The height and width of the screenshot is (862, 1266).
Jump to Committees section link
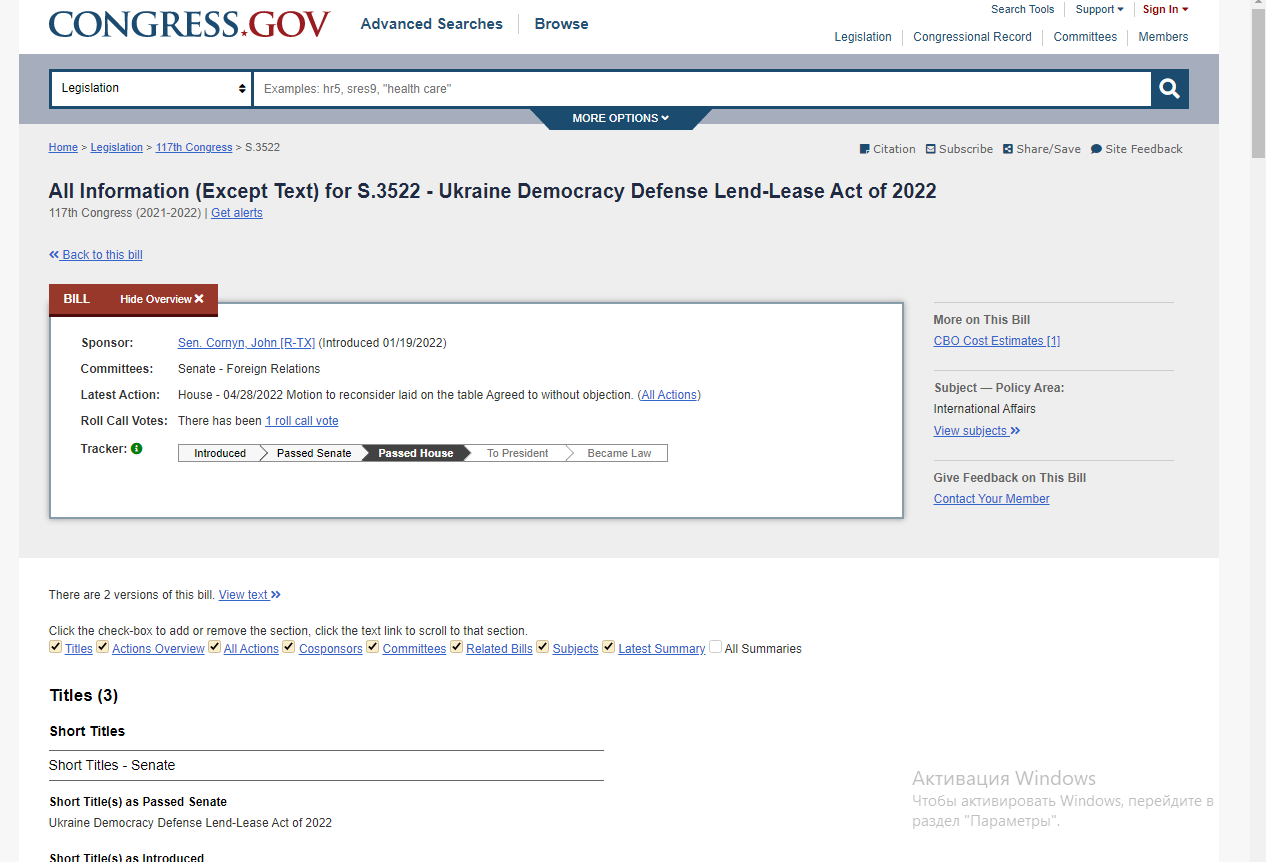(x=415, y=649)
